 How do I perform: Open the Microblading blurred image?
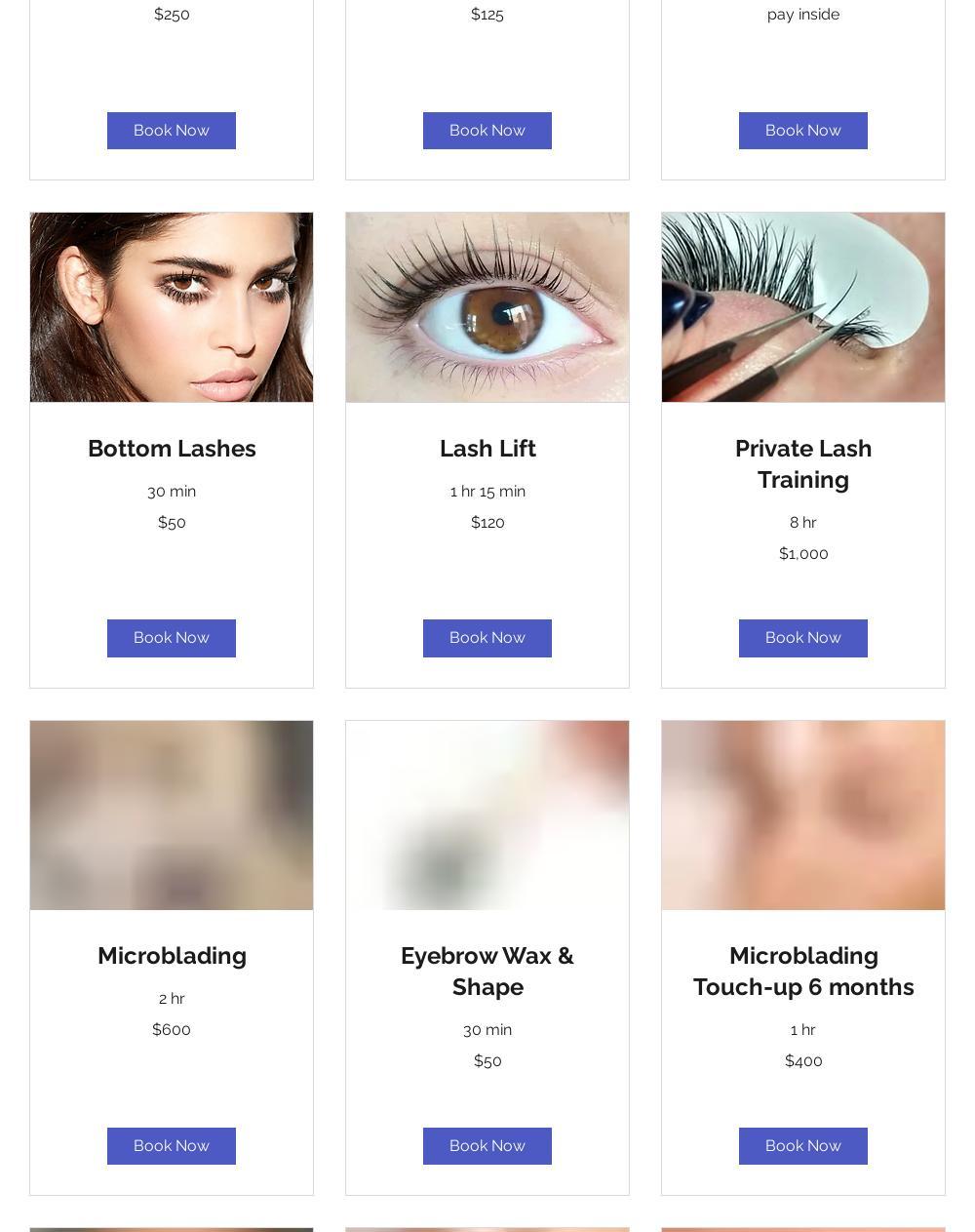[x=172, y=815]
